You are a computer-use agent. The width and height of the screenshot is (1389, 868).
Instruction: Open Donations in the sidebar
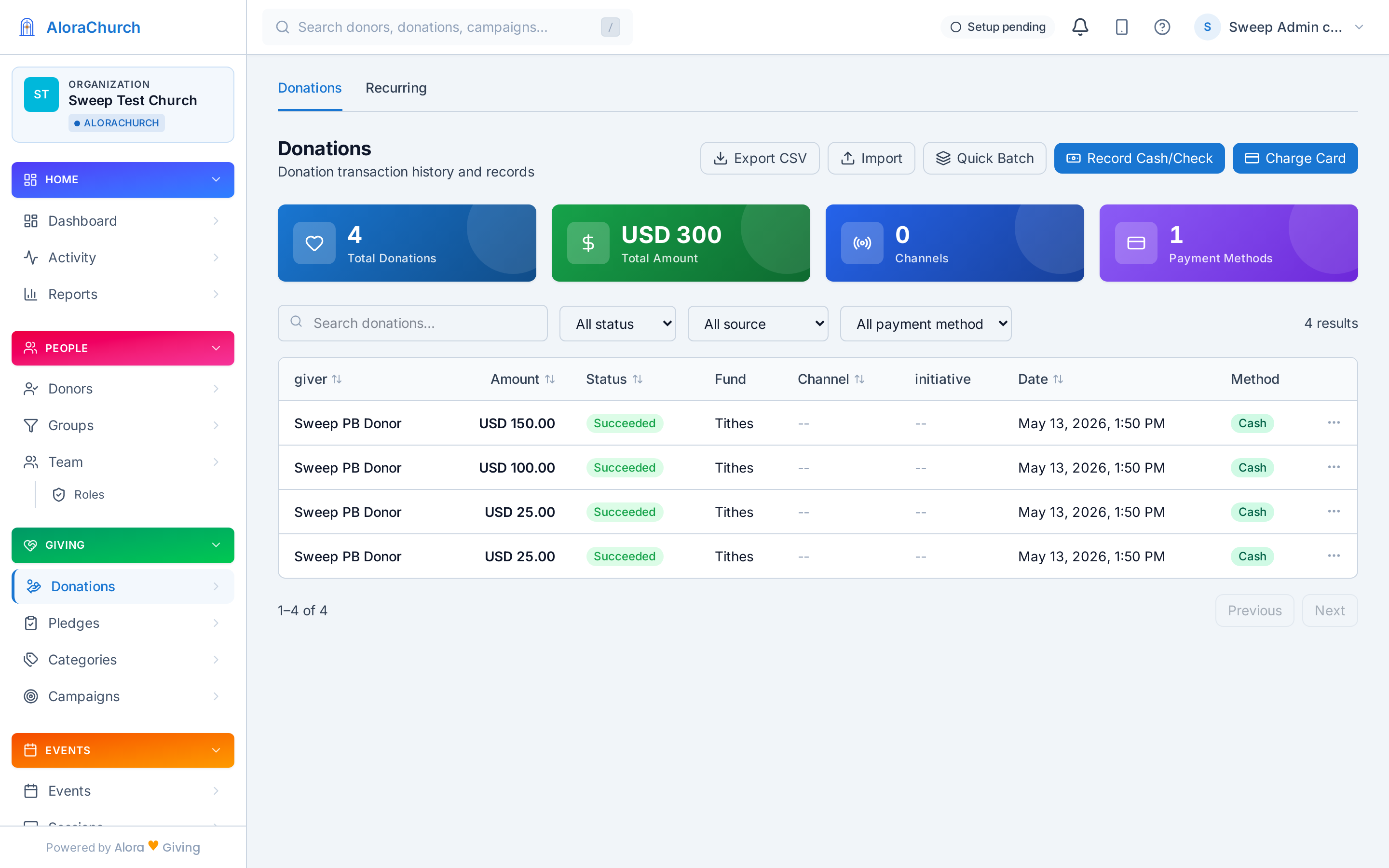pos(123,586)
